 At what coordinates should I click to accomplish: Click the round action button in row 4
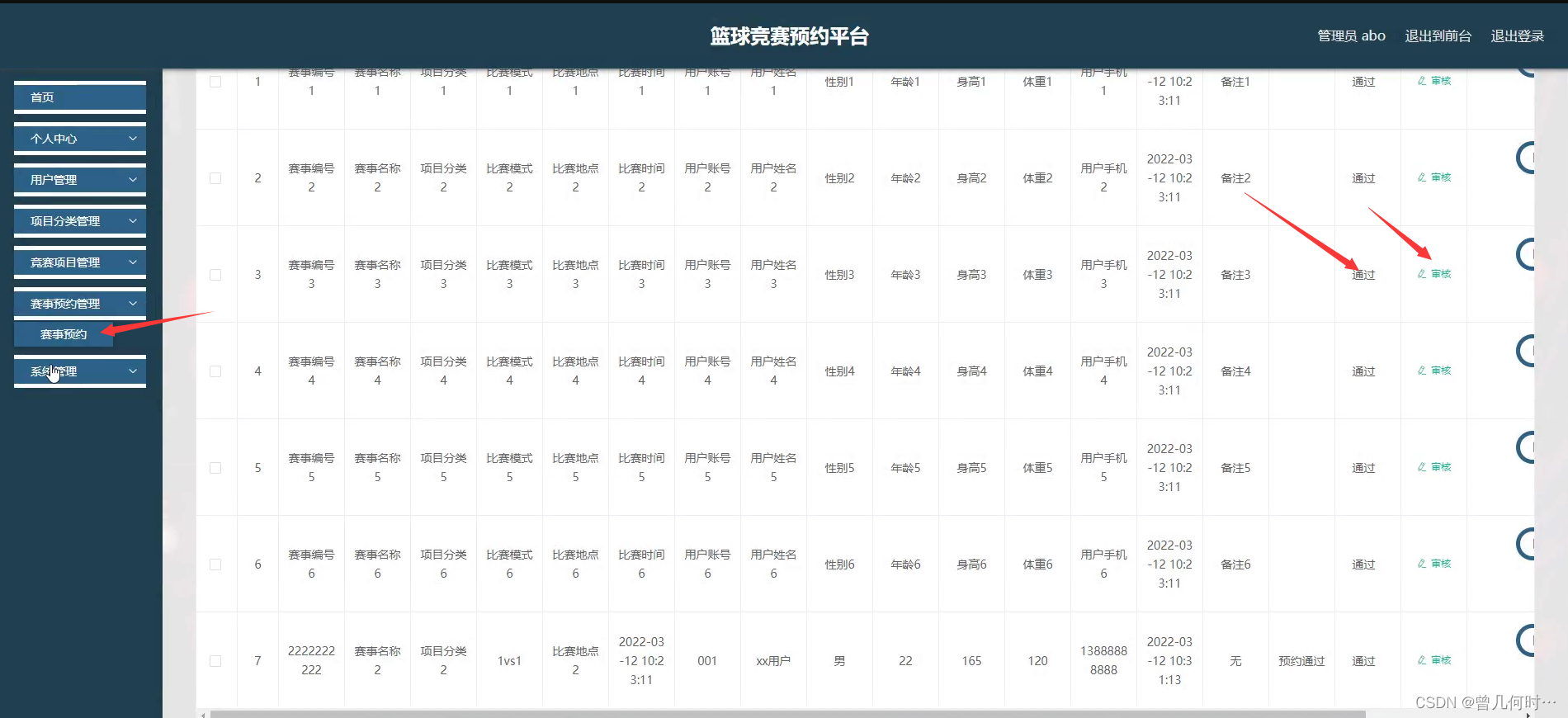pos(1526,351)
